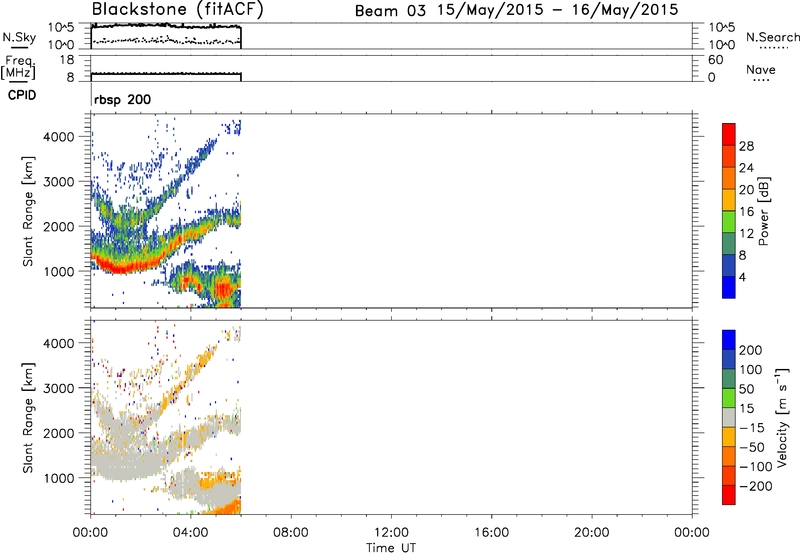Click the "-100" label on the velocity colorbar
The width and height of the screenshot is (800, 554).
(x=755, y=467)
